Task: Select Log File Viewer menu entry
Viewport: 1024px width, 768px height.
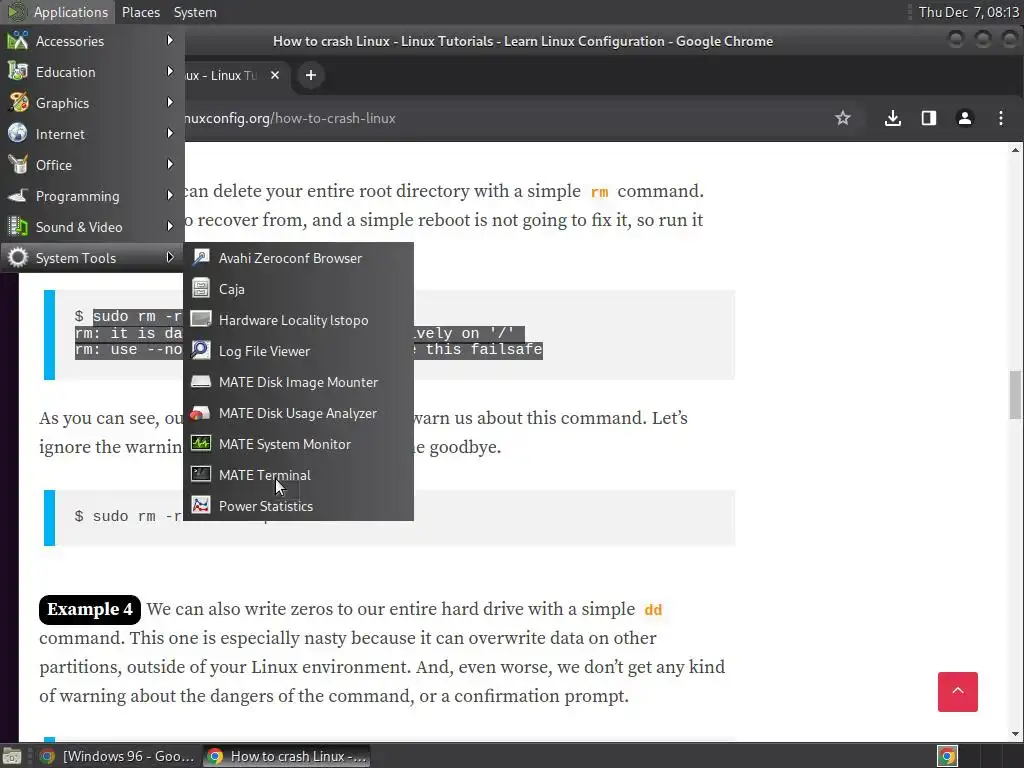Action: (x=298, y=351)
